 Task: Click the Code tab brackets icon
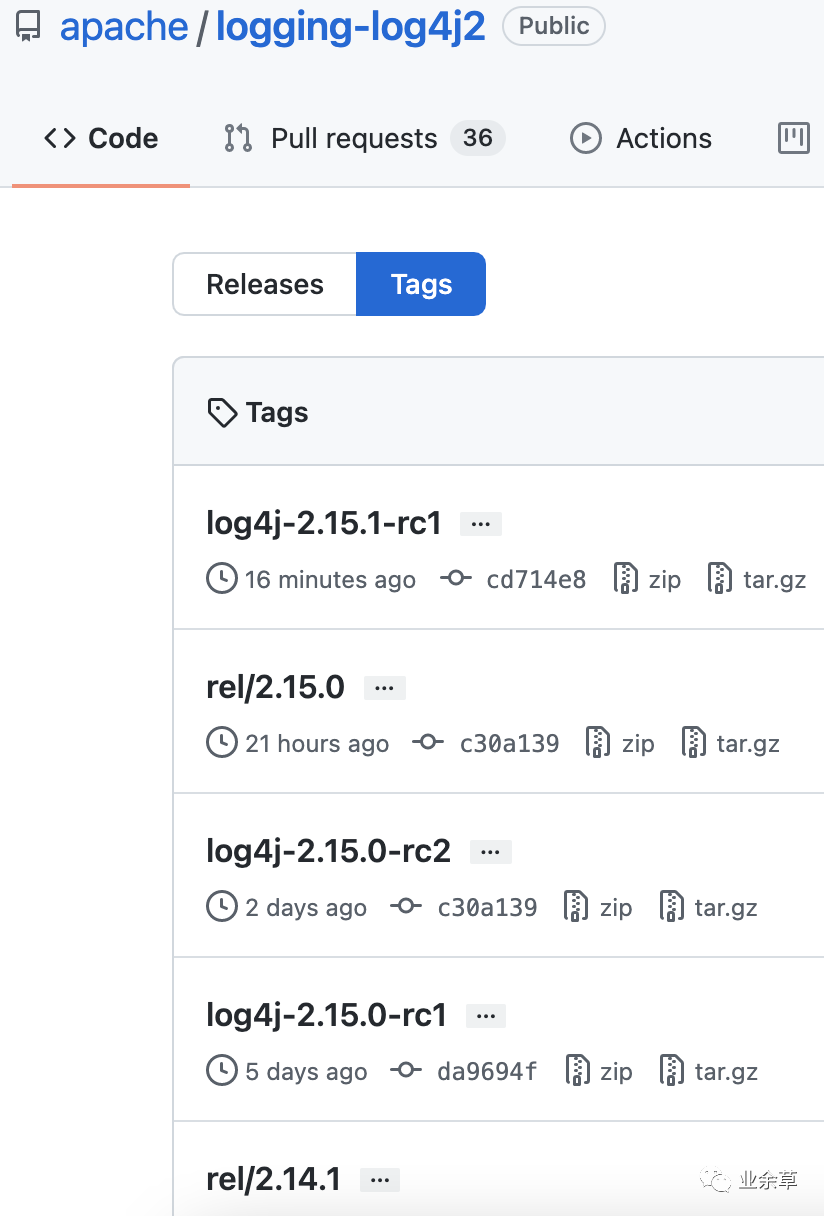60,138
